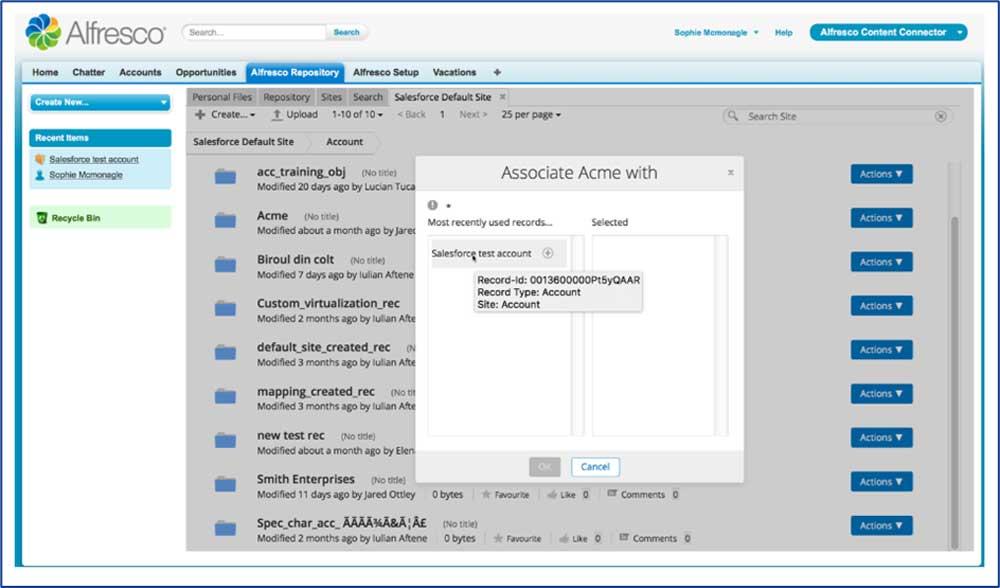This screenshot has height=588, width=1000.
Task: Favourite the Smith Enterprises folder
Action: [x=506, y=494]
